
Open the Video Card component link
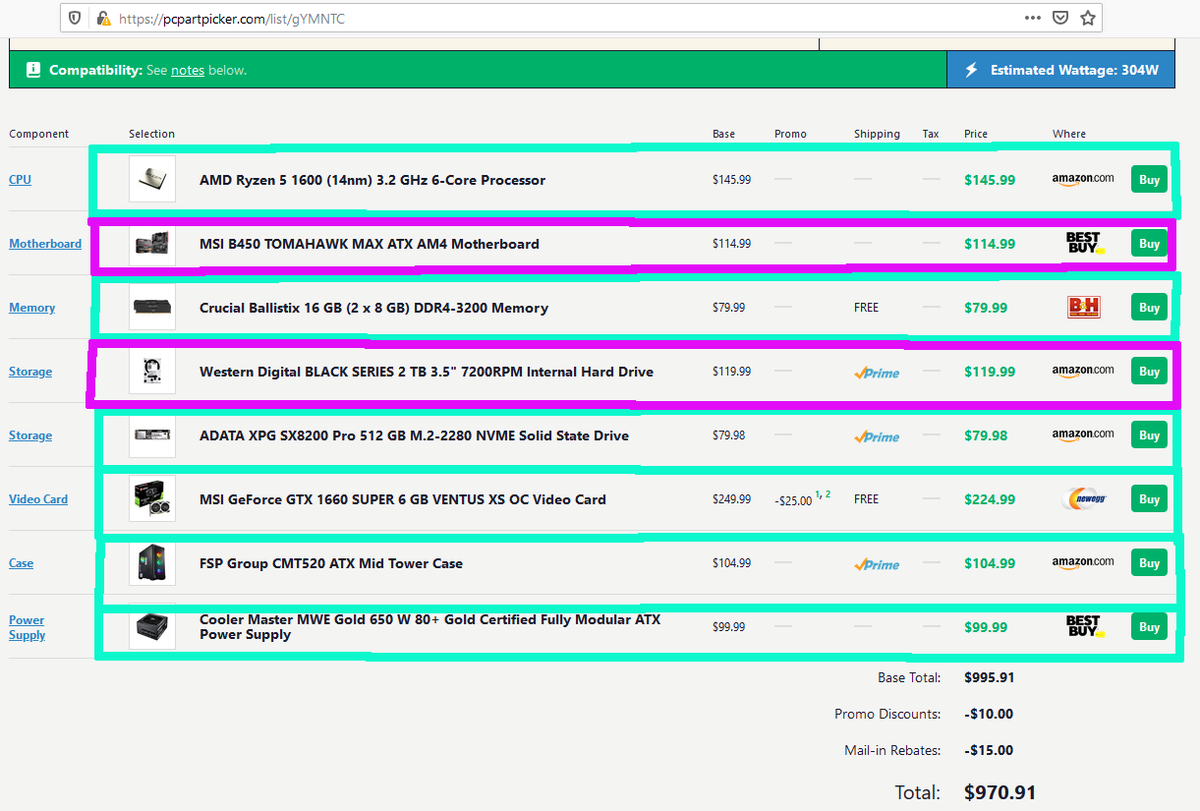(38, 500)
